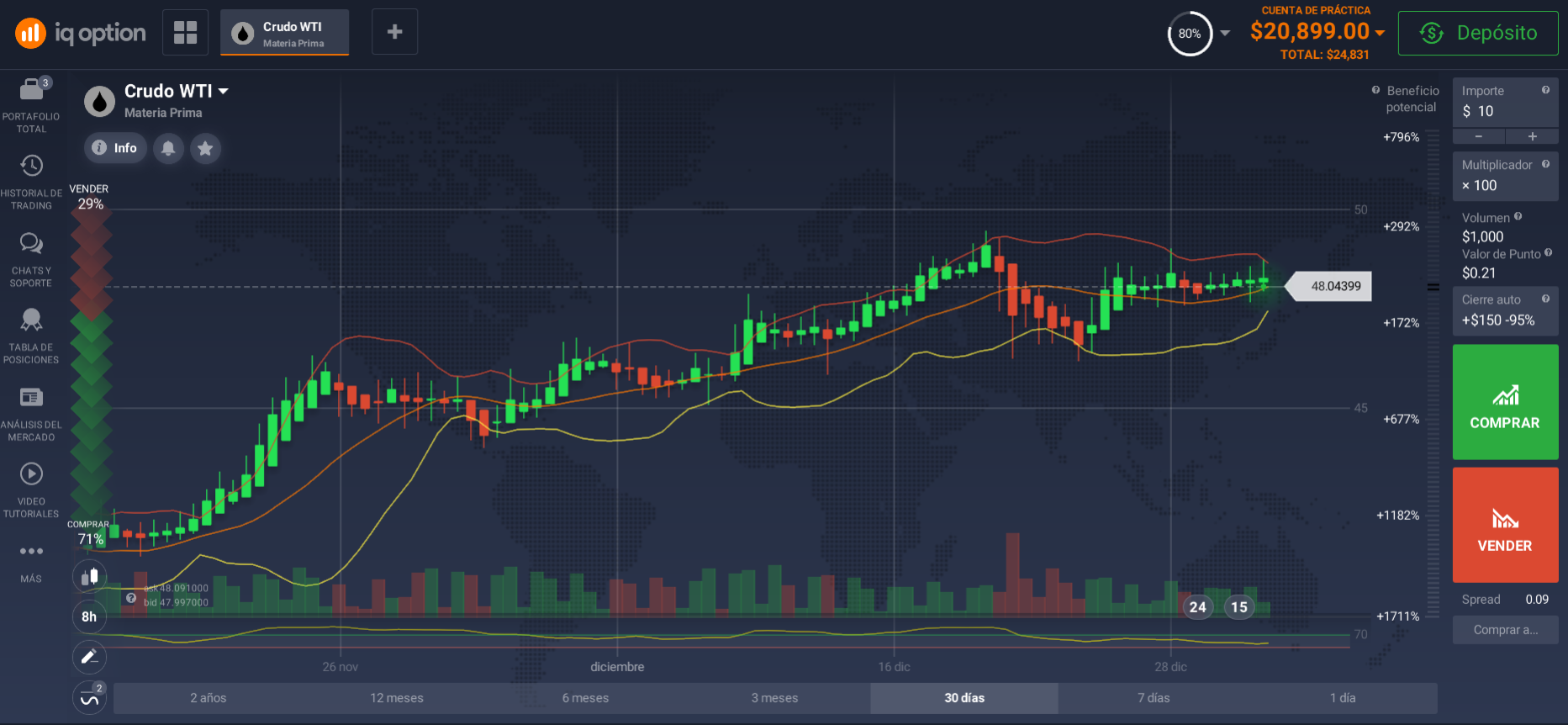This screenshot has height=725, width=1568.
Task: Click help icon next to Valor de Punto
Action: [x=1548, y=253]
